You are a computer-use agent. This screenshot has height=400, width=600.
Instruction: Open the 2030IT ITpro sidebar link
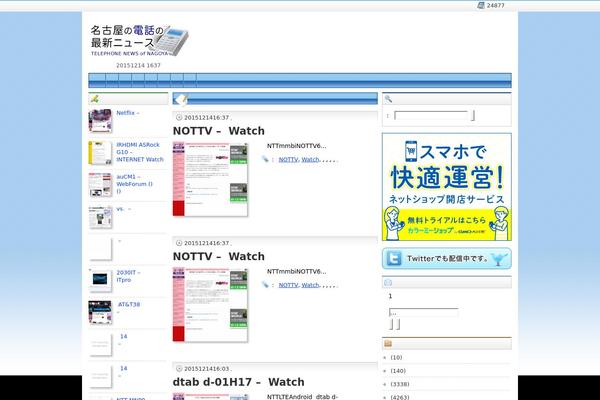click(128, 276)
